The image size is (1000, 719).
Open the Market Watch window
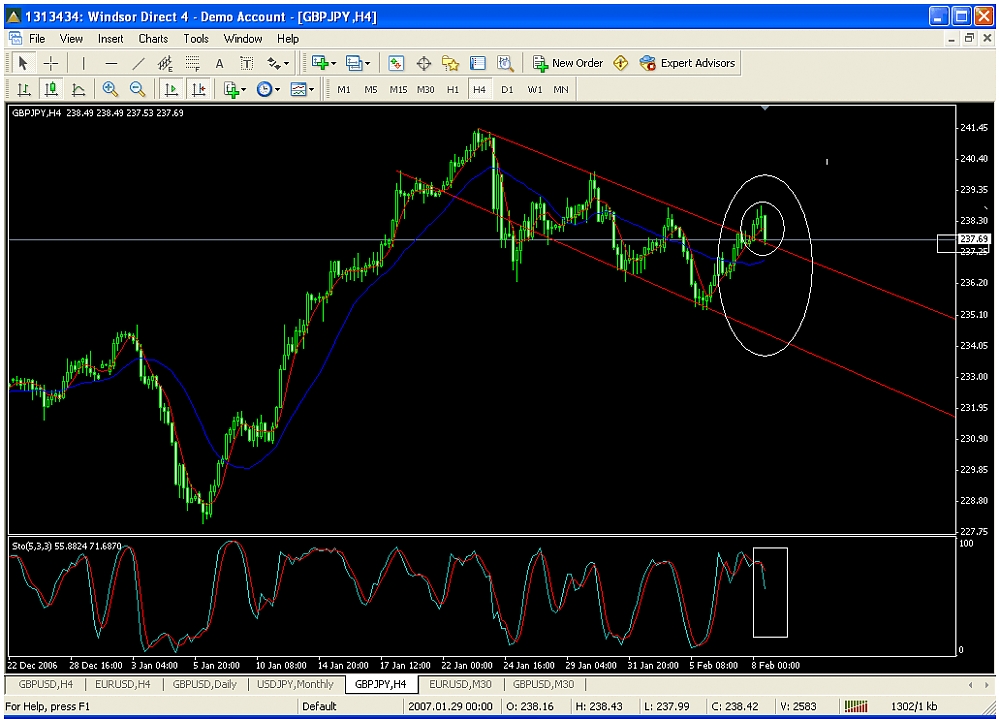click(x=397, y=63)
